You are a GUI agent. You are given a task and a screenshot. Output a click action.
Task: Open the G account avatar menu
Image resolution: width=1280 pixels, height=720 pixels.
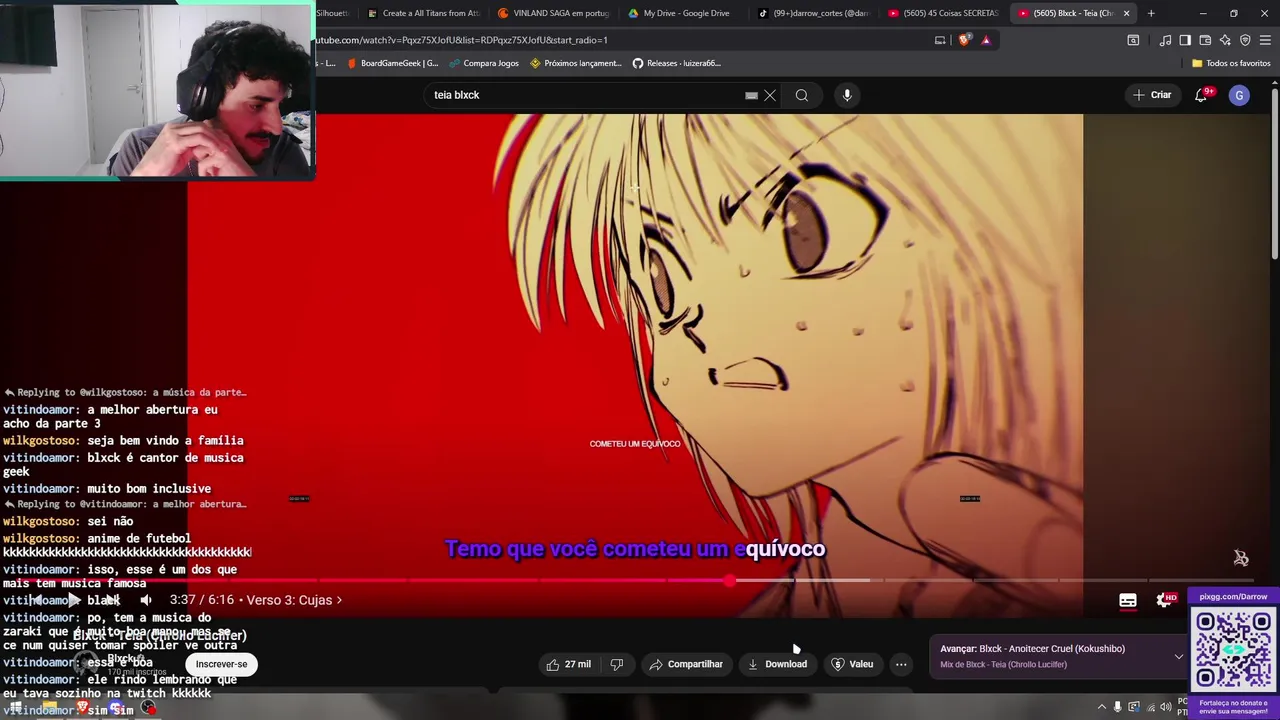click(1239, 95)
